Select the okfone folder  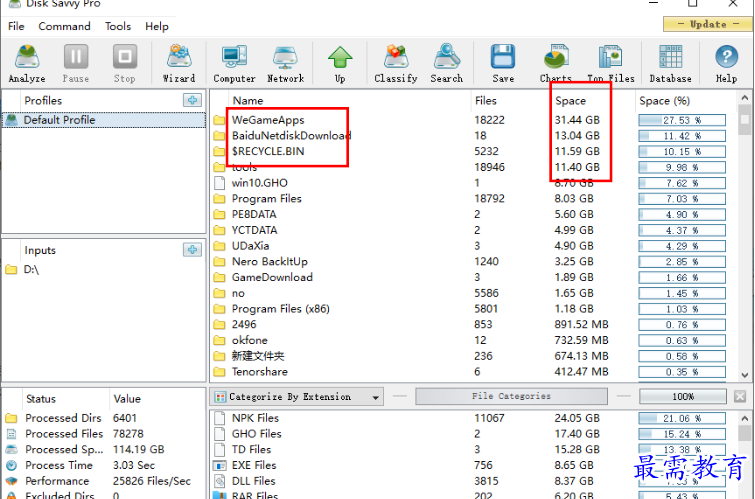coord(473,340)
